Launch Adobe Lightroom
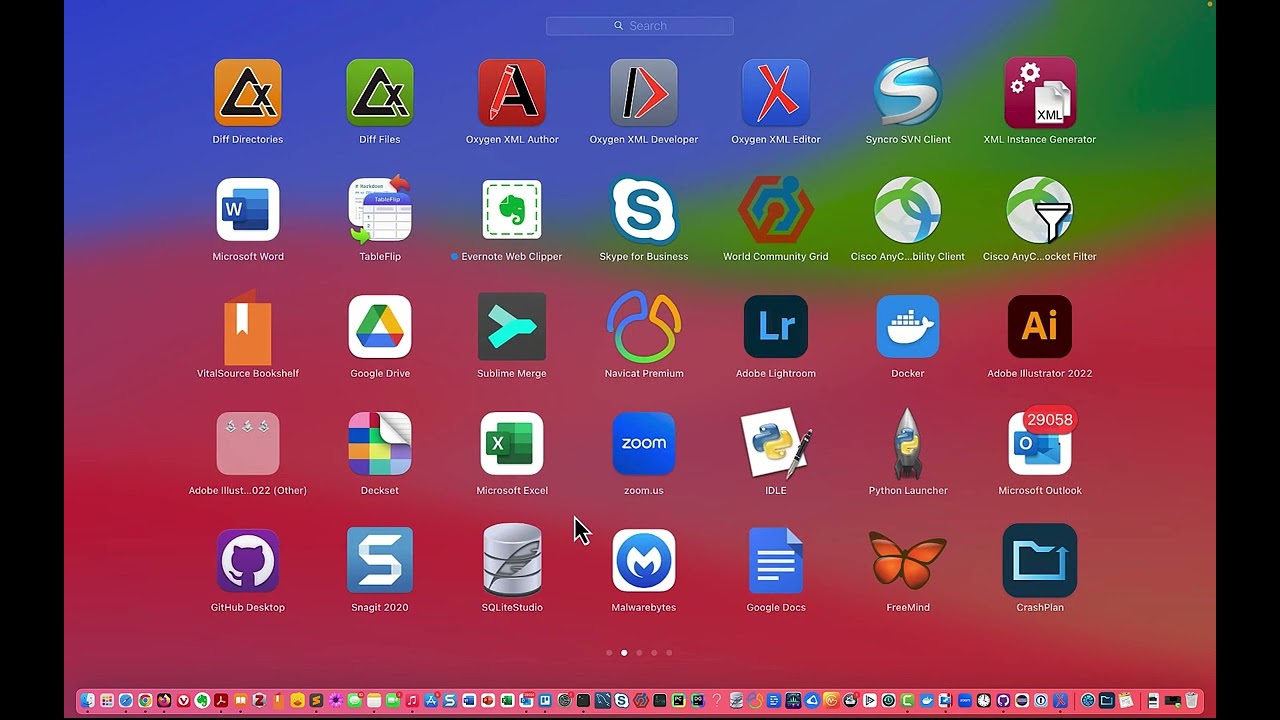This screenshot has height=720, width=1280. coord(776,327)
